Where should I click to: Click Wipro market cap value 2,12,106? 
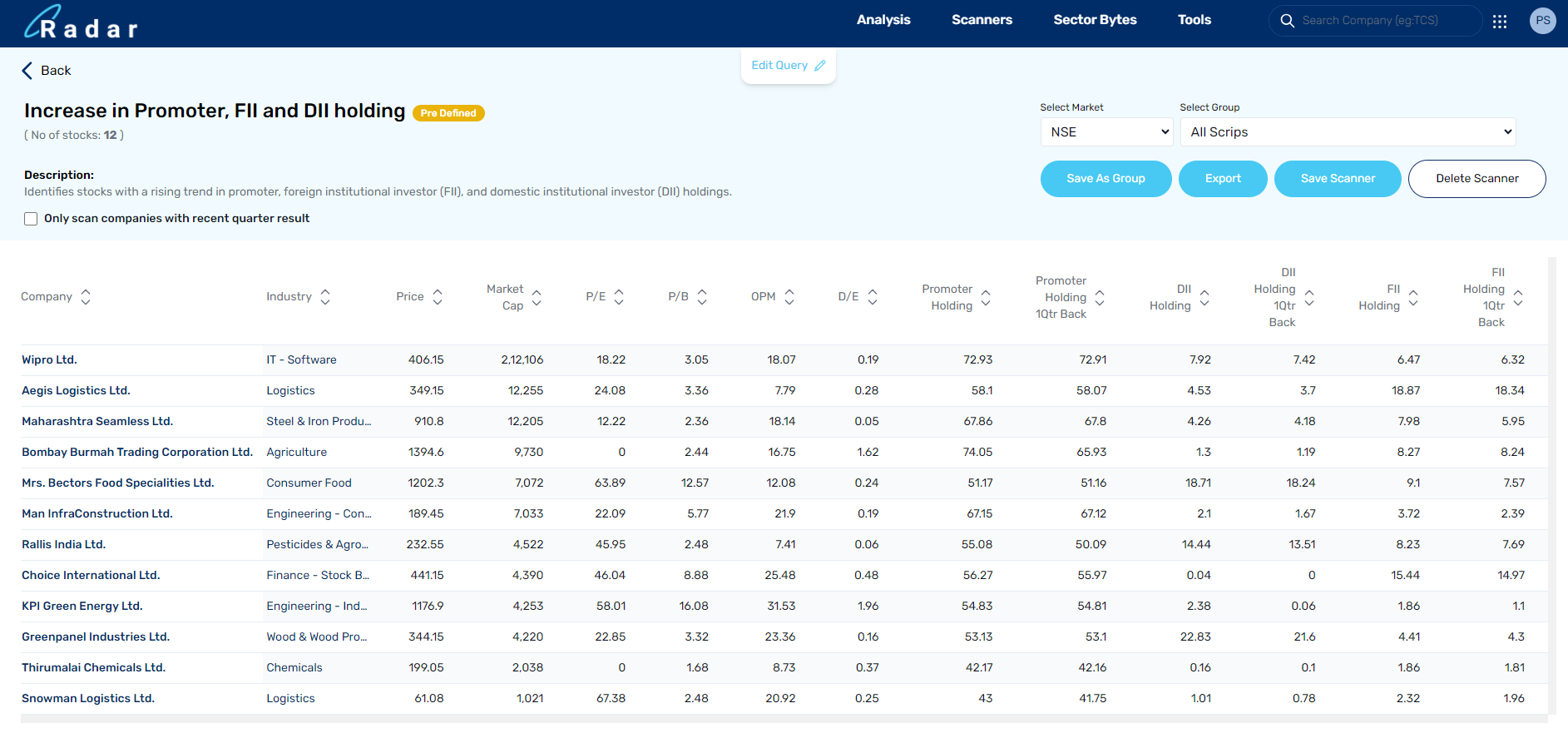point(522,360)
